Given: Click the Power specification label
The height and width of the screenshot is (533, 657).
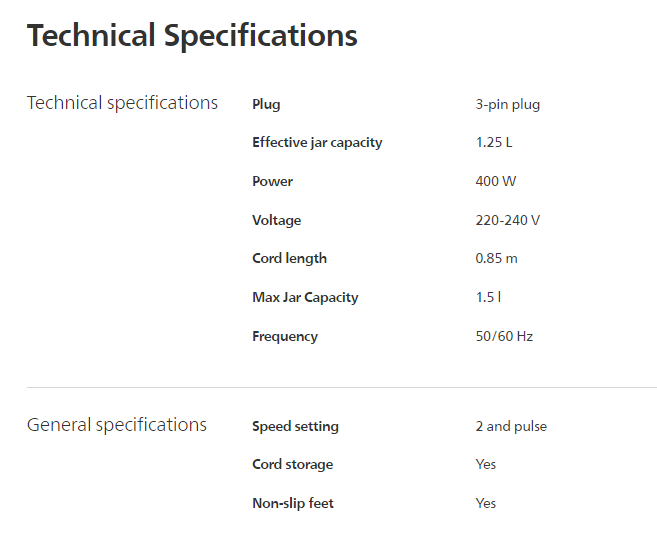Looking at the screenshot, I should tap(272, 181).
